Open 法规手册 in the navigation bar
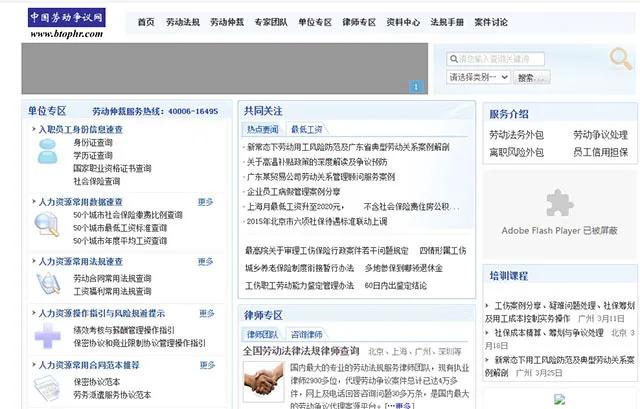 pyautogui.click(x=447, y=22)
